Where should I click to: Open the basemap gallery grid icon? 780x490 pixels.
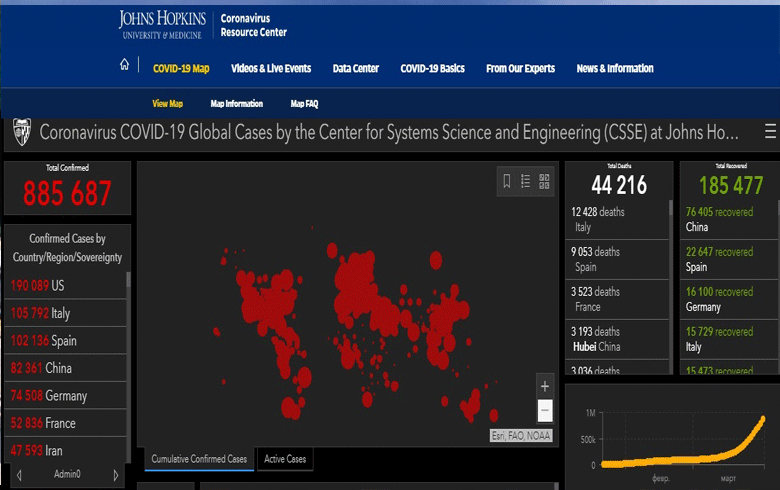545,181
